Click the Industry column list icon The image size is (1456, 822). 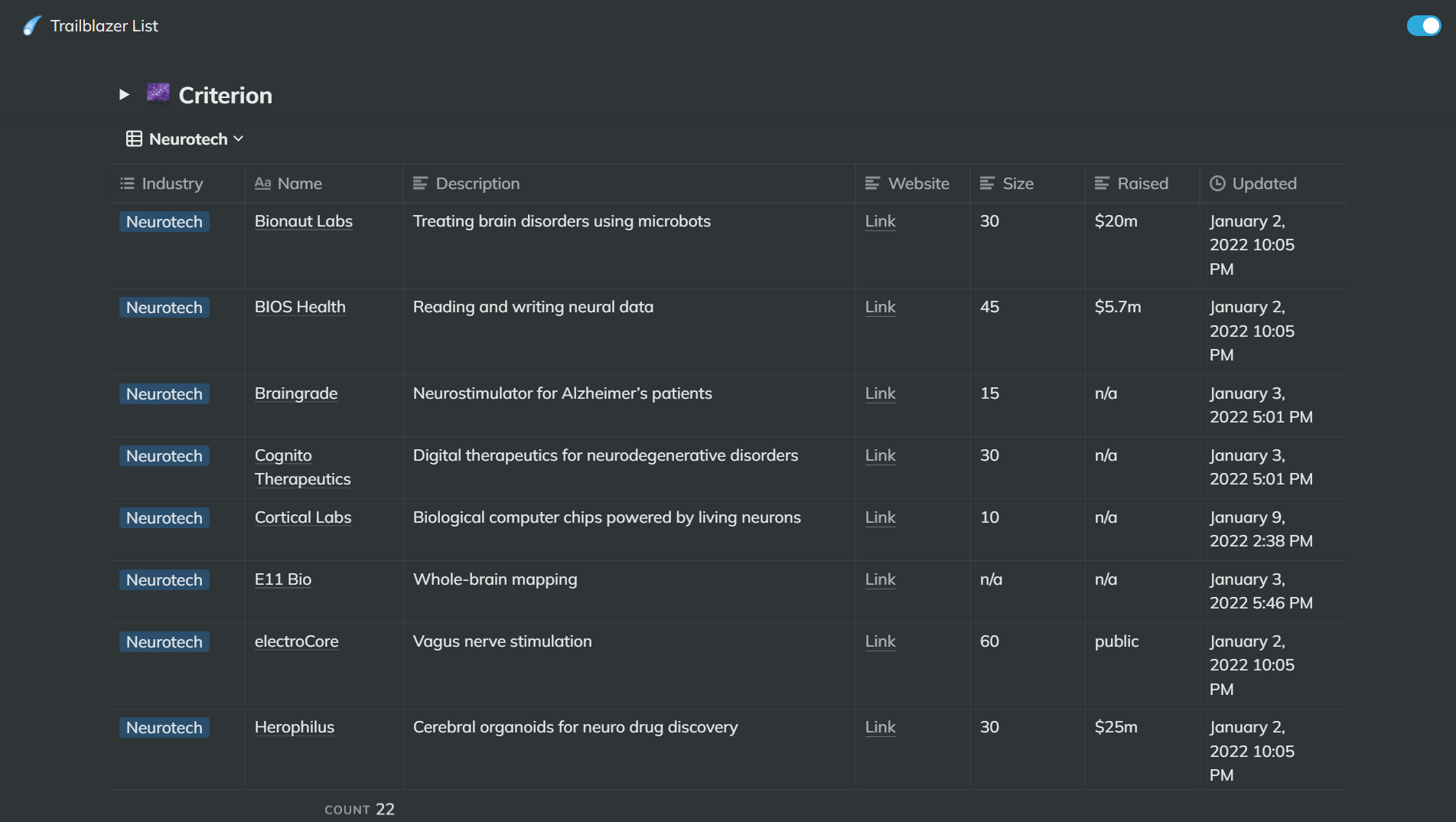click(x=127, y=184)
